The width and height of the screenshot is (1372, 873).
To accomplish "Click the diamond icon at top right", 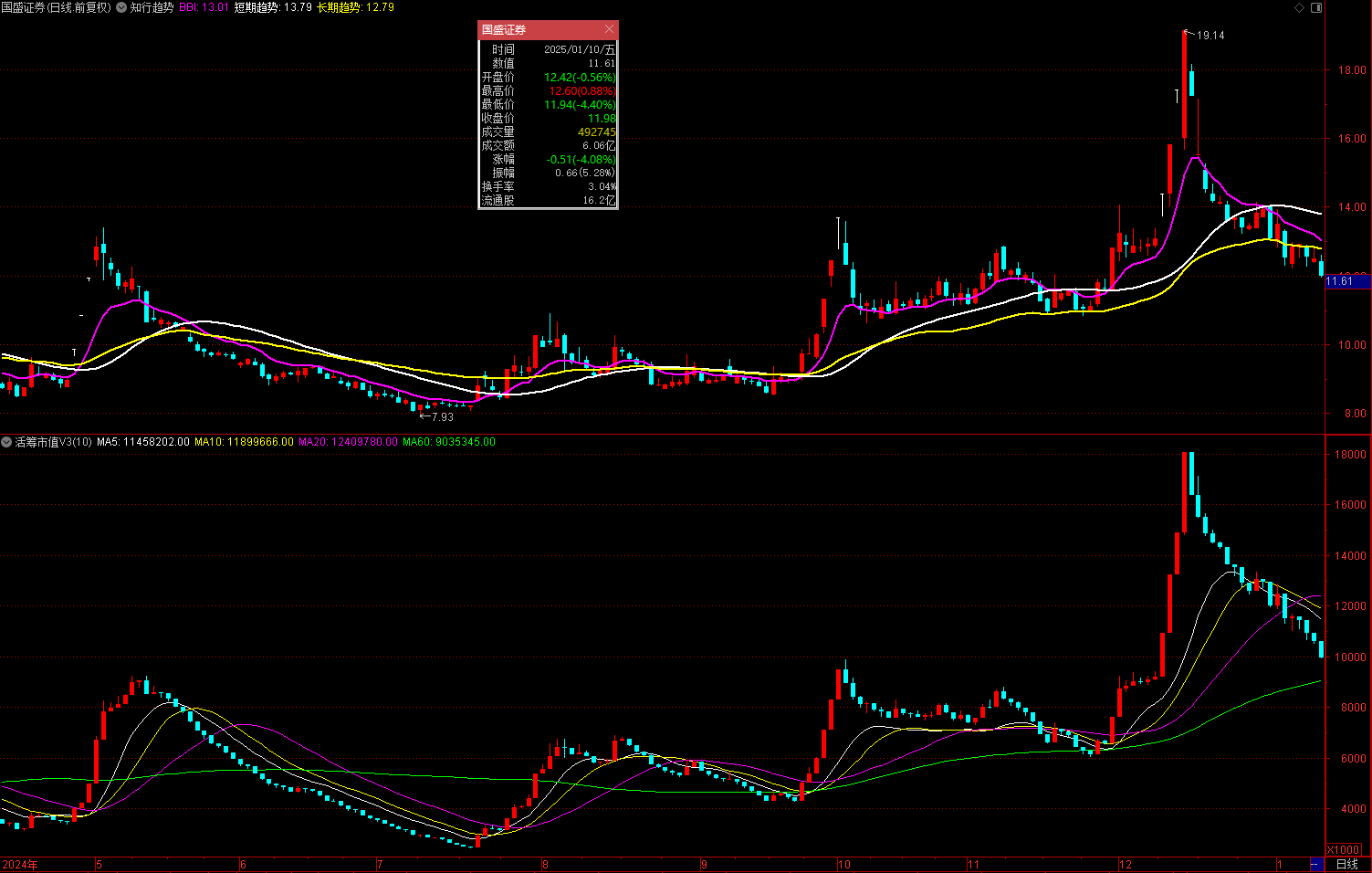I will click(x=1300, y=7).
